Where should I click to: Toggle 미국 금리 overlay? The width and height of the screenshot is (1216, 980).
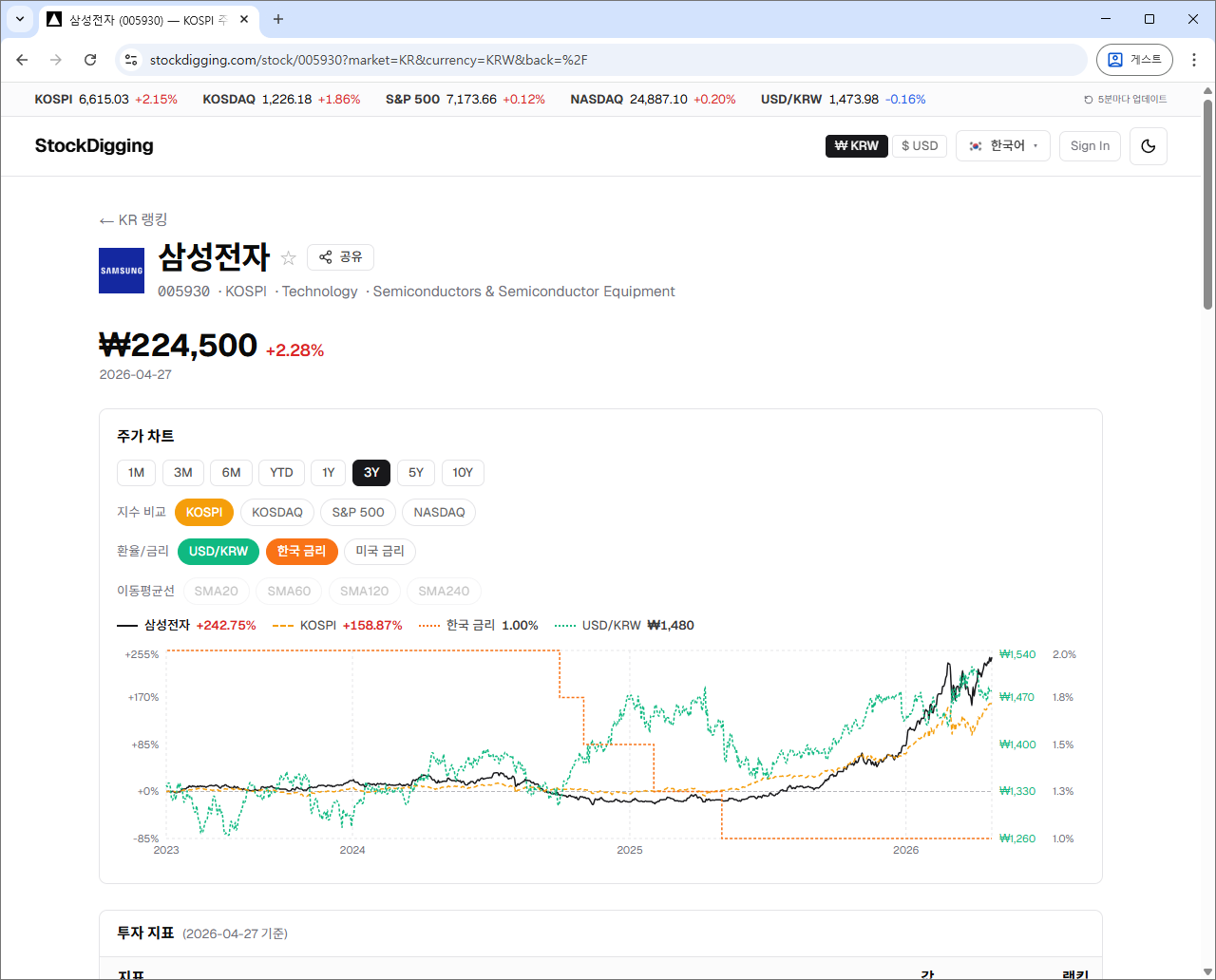point(380,552)
